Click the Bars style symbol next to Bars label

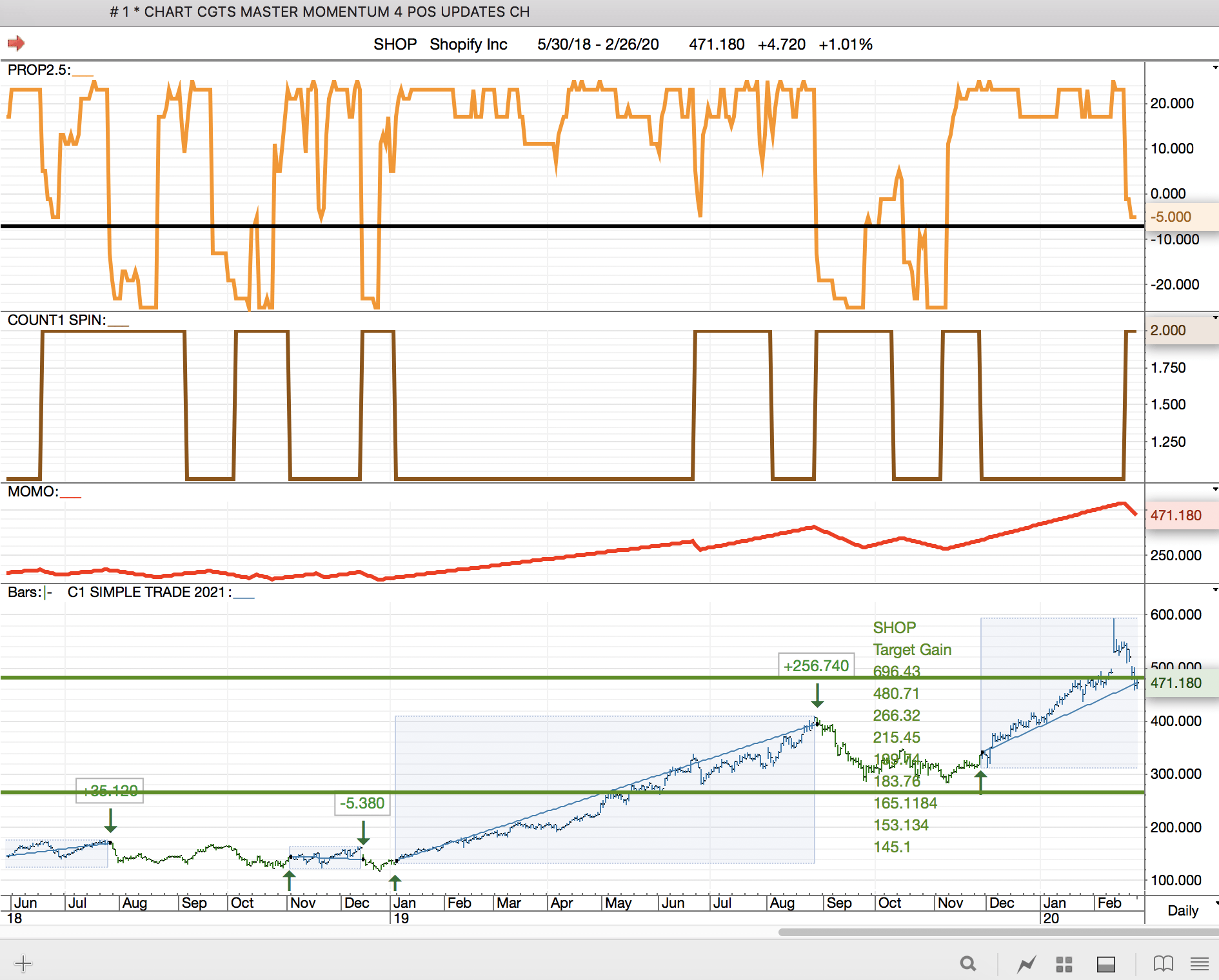point(48,593)
